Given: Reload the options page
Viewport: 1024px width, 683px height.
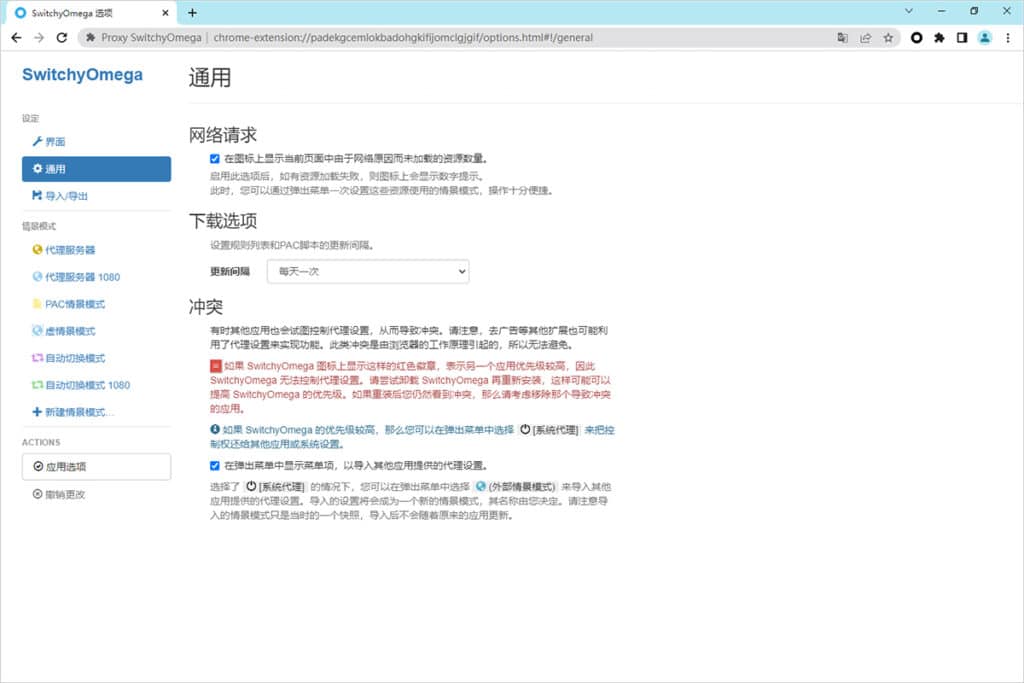Looking at the screenshot, I should (x=62, y=38).
